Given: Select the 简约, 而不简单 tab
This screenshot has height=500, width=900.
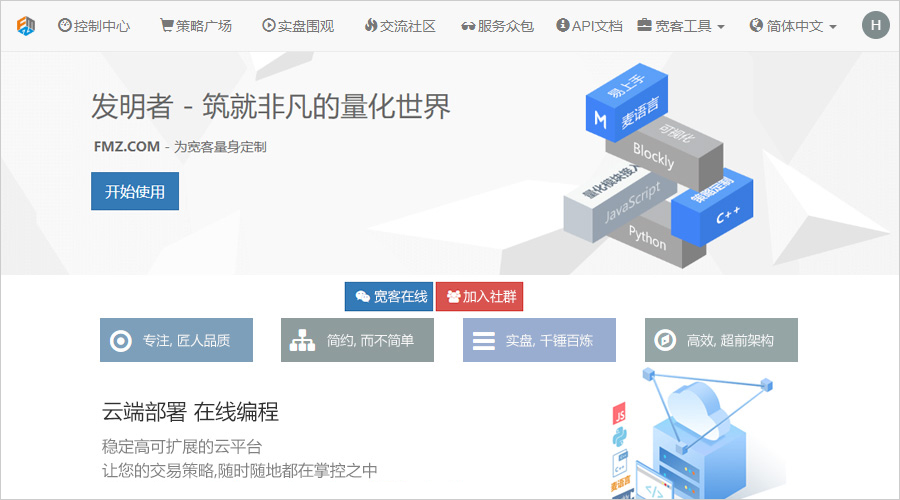Looking at the screenshot, I should [x=357, y=340].
